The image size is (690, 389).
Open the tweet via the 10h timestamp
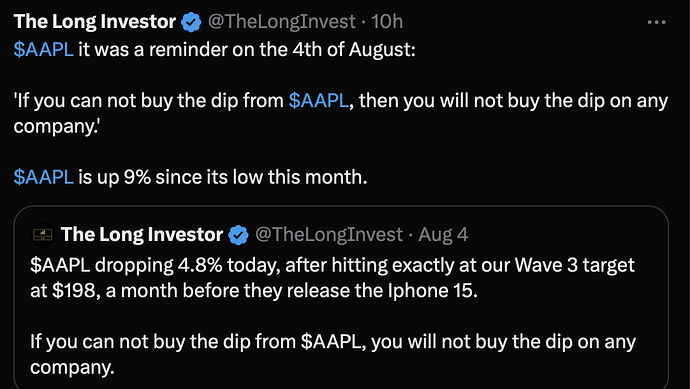point(387,22)
